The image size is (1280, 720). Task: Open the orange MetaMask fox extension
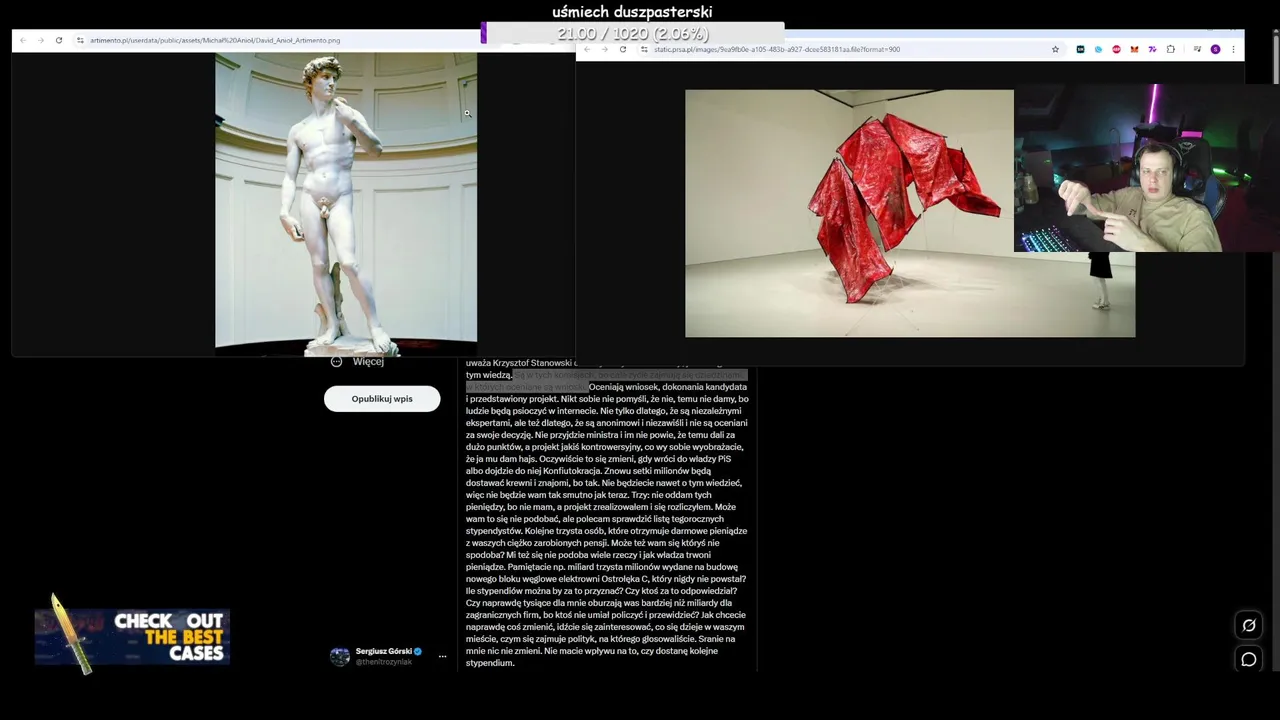[x=1134, y=49]
